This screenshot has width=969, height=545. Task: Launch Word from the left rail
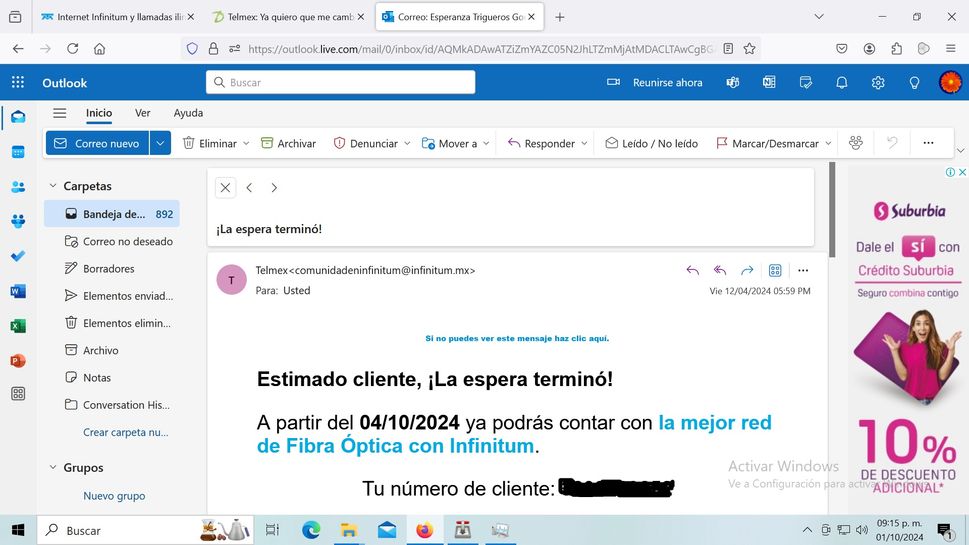pyautogui.click(x=18, y=291)
